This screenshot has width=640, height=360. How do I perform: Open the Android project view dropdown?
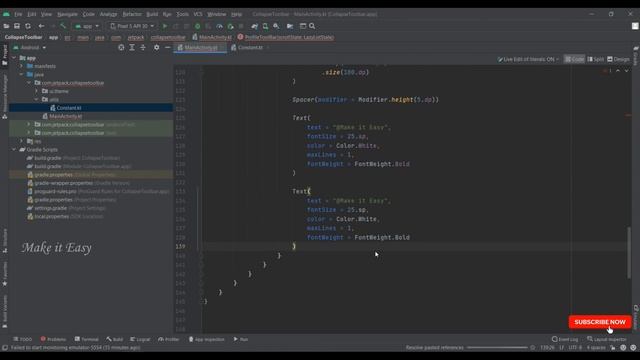point(29,47)
